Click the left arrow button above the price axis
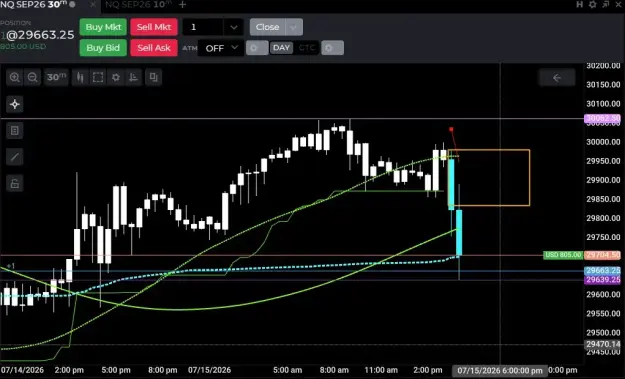This screenshot has height=379, width=625. tap(557, 78)
